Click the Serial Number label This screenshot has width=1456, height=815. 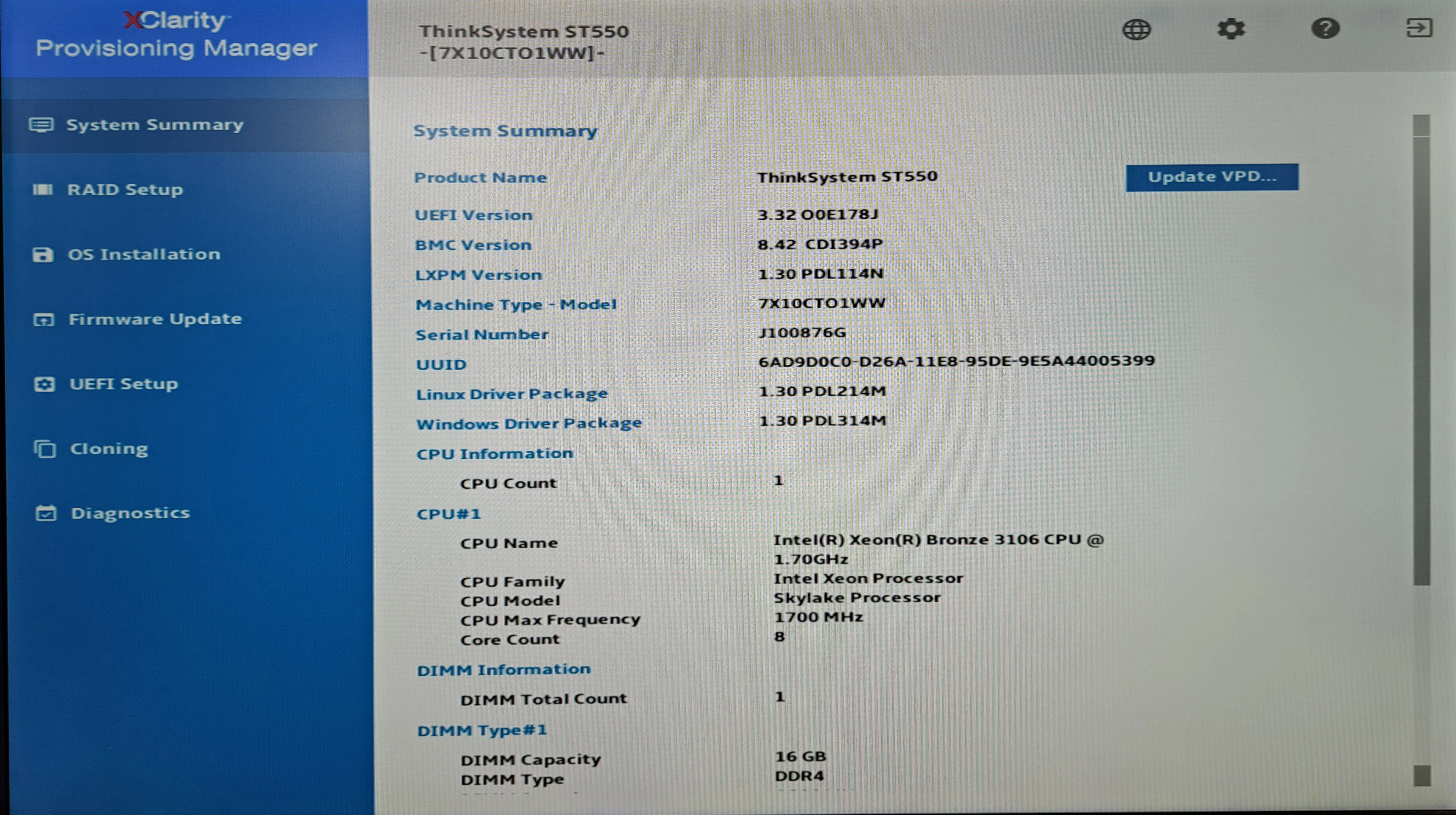tap(482, 335)
